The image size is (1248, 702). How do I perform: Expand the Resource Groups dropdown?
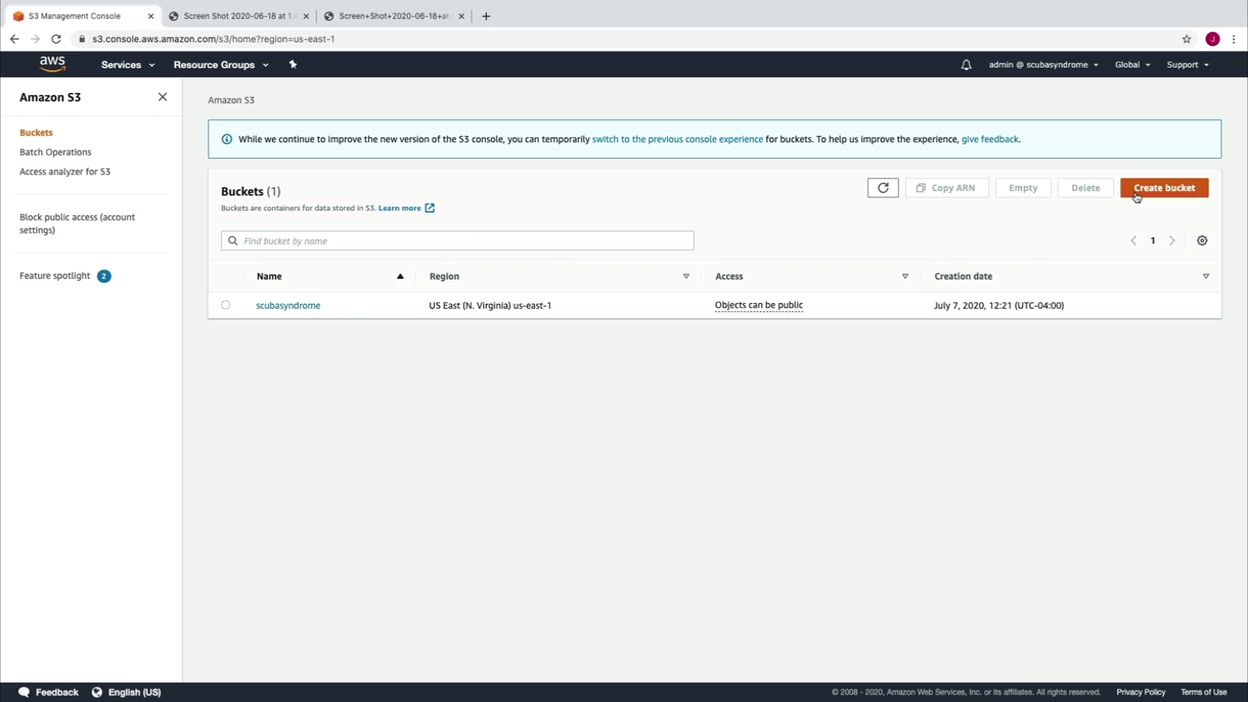(x=221, y=65)
